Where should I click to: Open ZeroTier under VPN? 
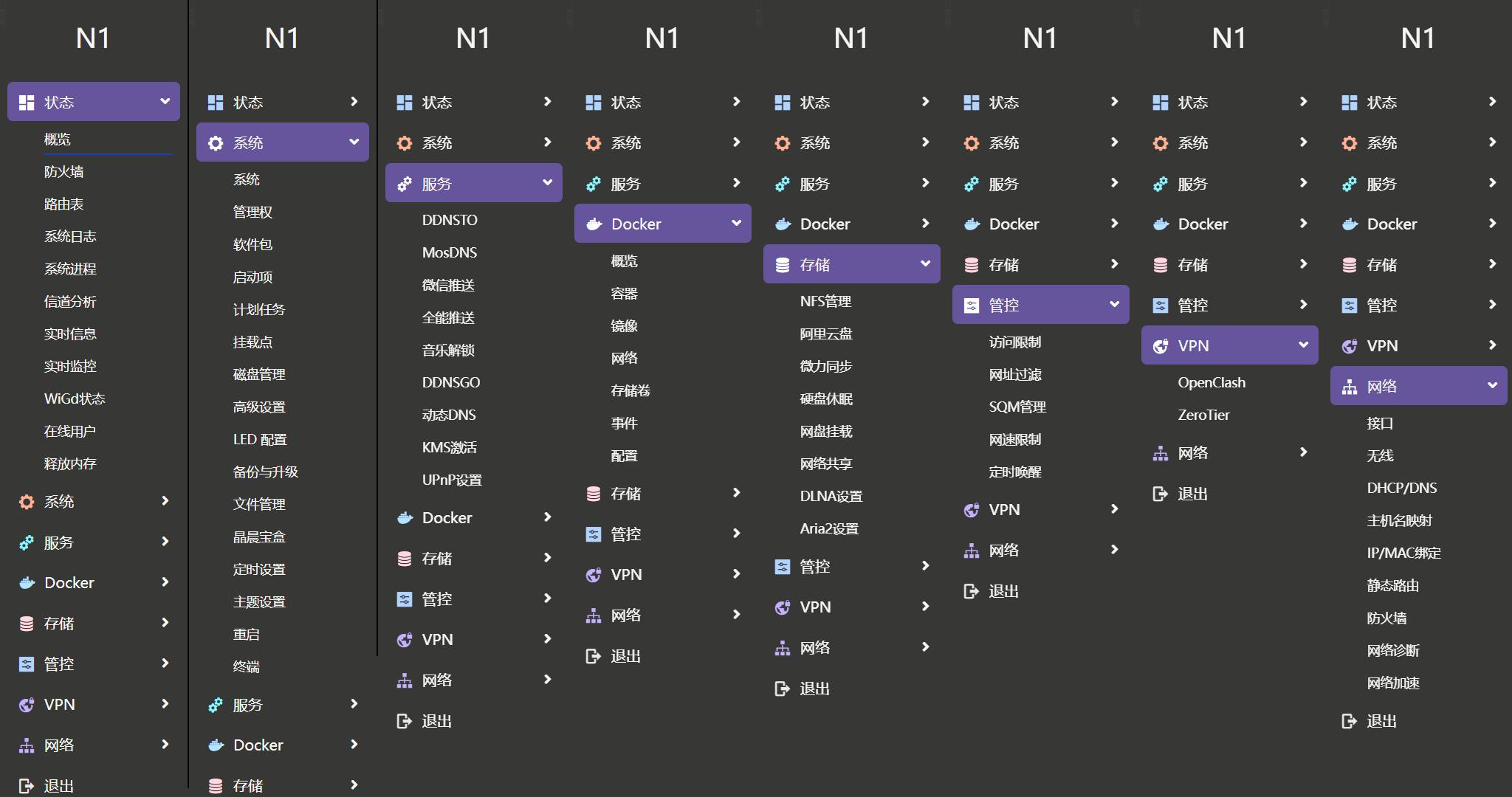pyautogui.click(x=1204, y=415)
